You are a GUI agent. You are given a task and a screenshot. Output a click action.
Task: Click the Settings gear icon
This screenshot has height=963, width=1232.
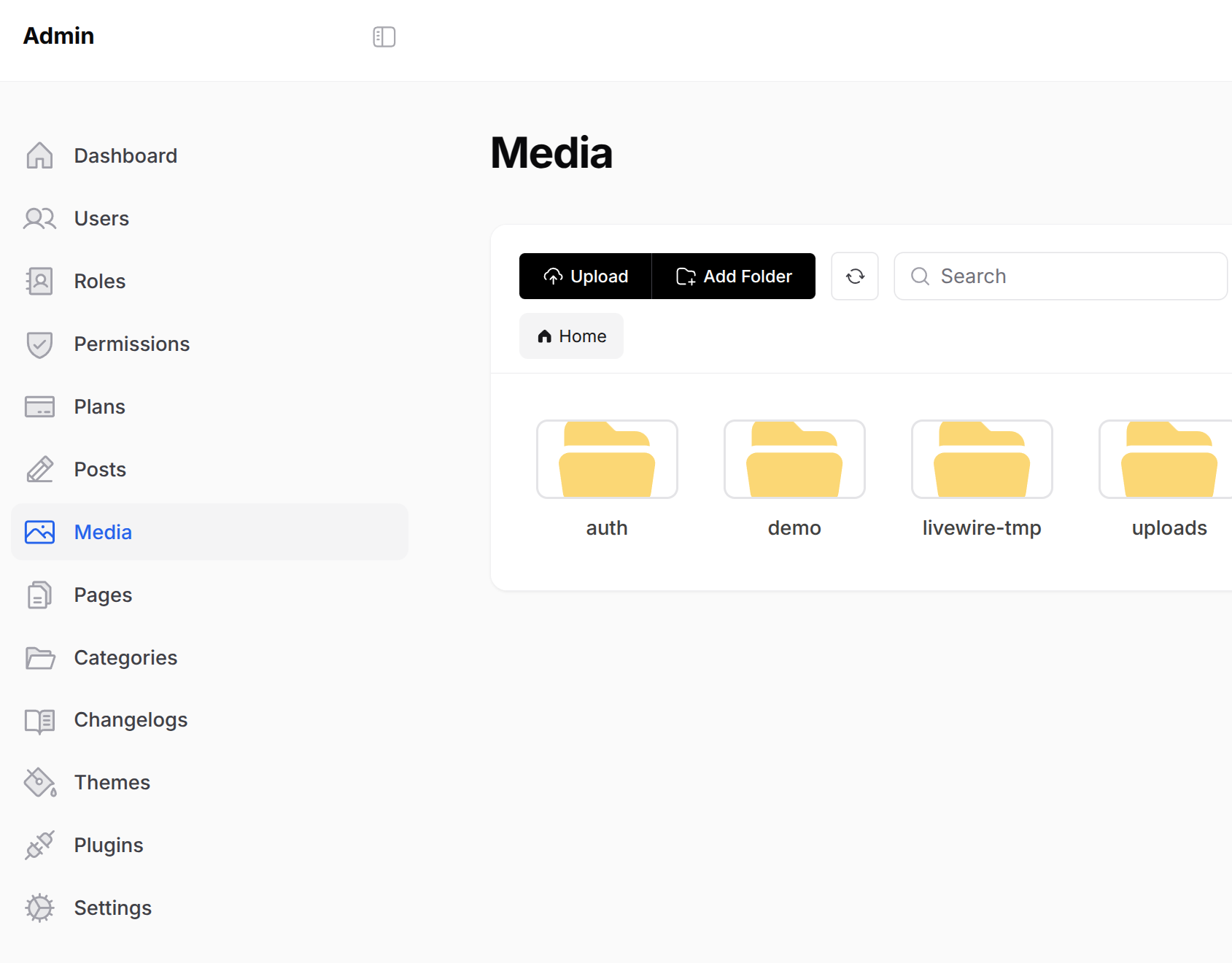(39, 908)
